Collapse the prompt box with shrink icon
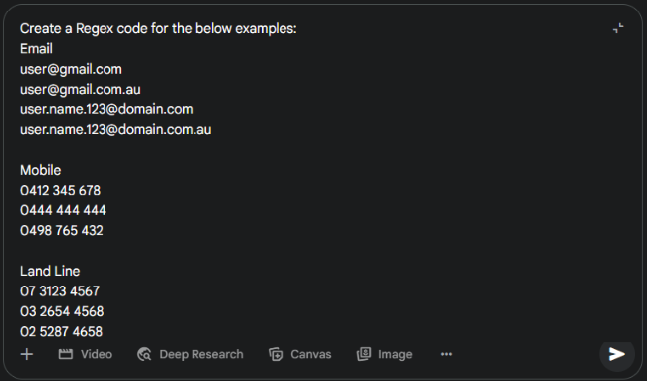 [618, 28]
